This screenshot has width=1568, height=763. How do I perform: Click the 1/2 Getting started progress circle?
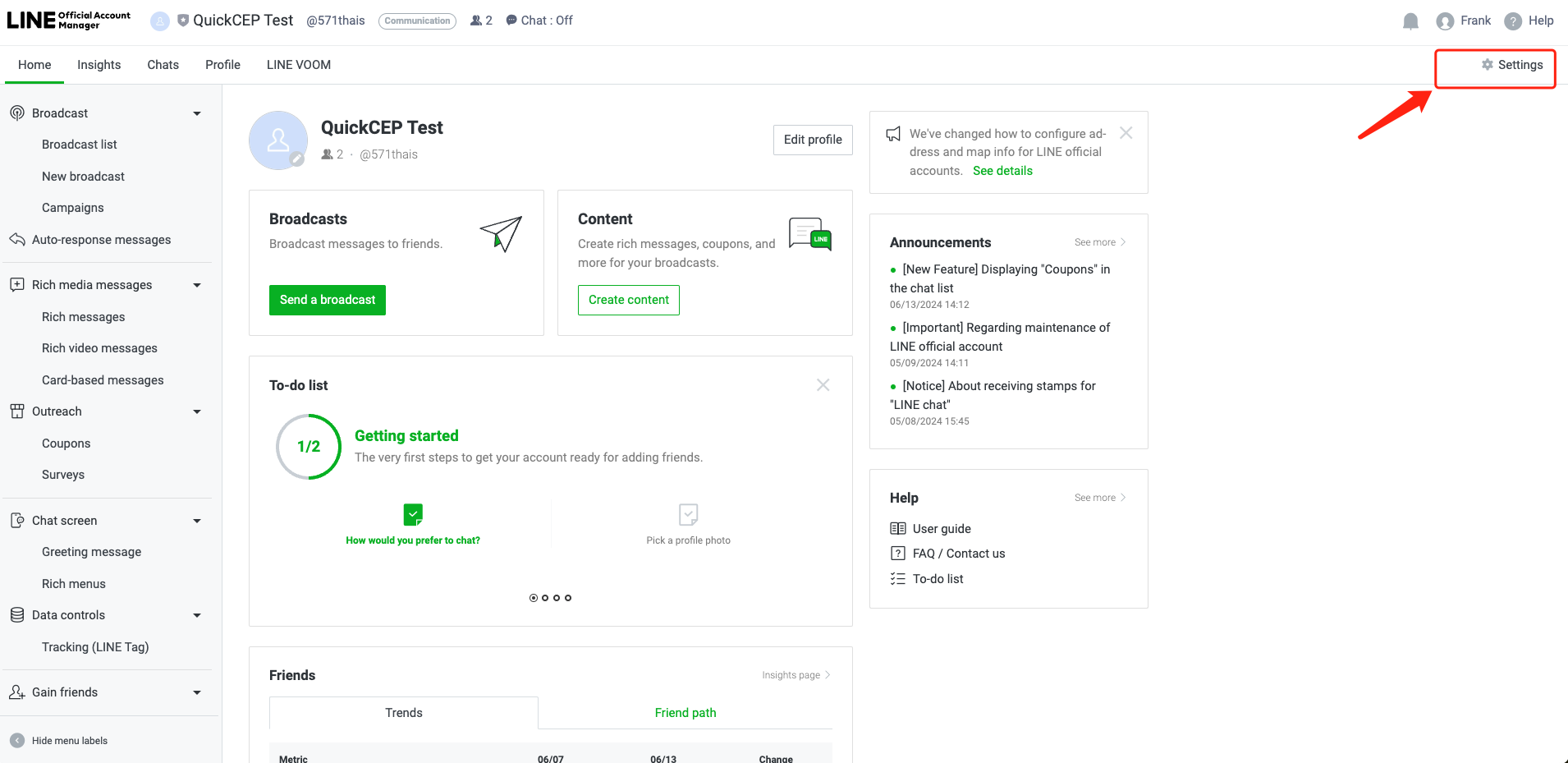coord(309,447)
